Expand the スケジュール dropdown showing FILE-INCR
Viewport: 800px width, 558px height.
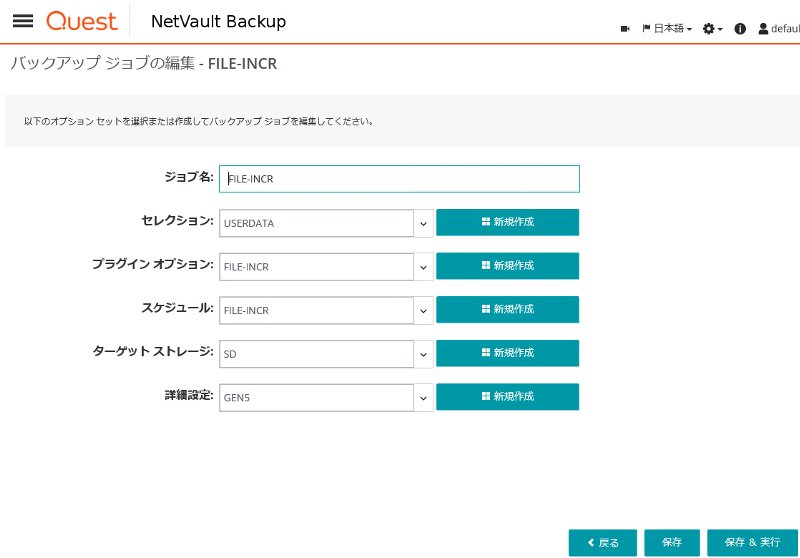(x=327, y=311)
